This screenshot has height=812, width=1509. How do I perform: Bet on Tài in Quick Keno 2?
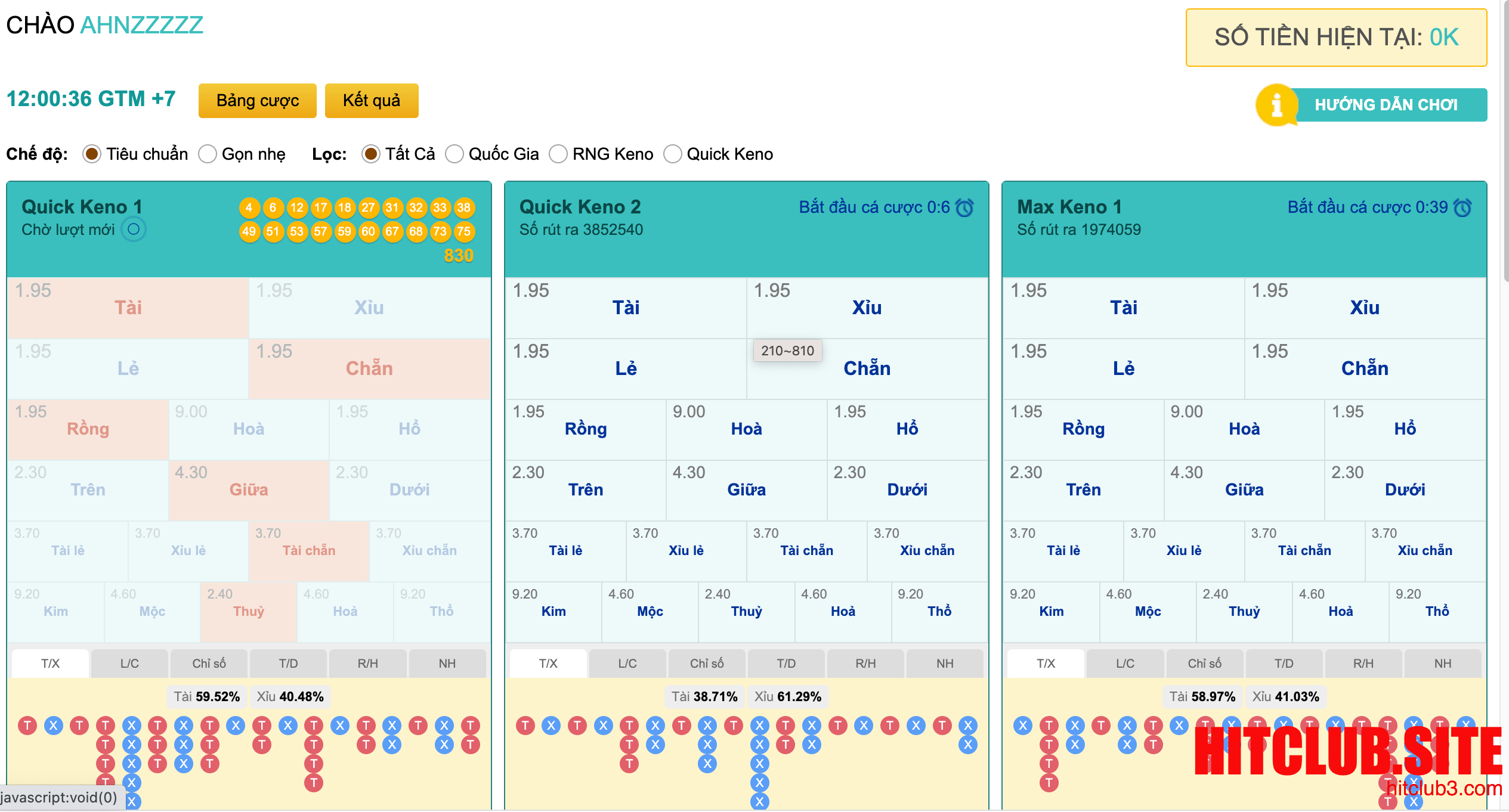point(626,308)
